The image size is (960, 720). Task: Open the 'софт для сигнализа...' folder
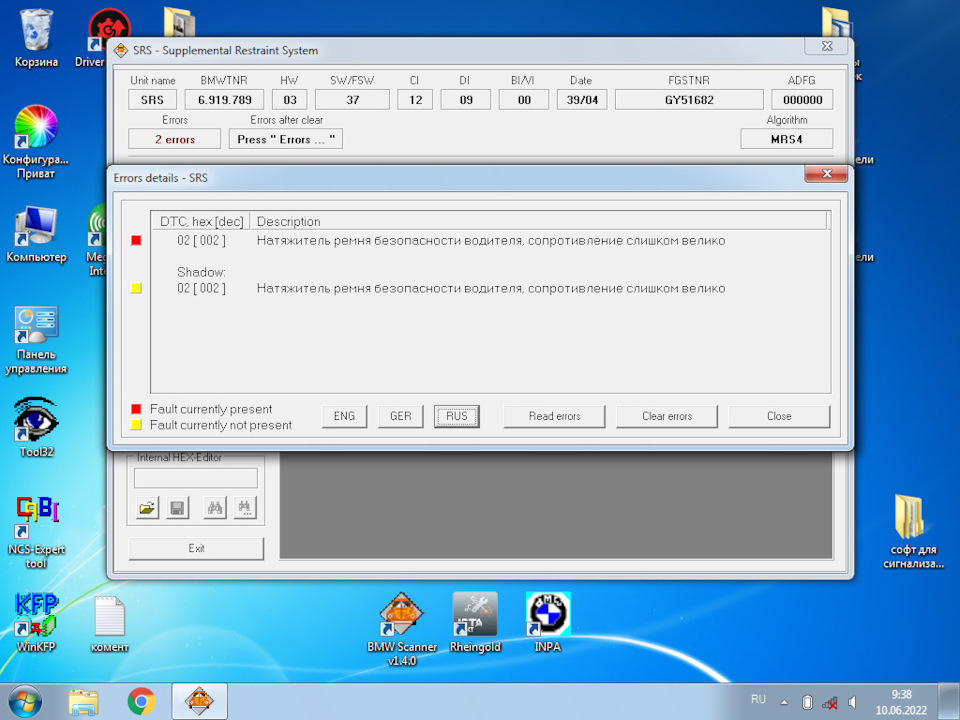click(913, 530)
